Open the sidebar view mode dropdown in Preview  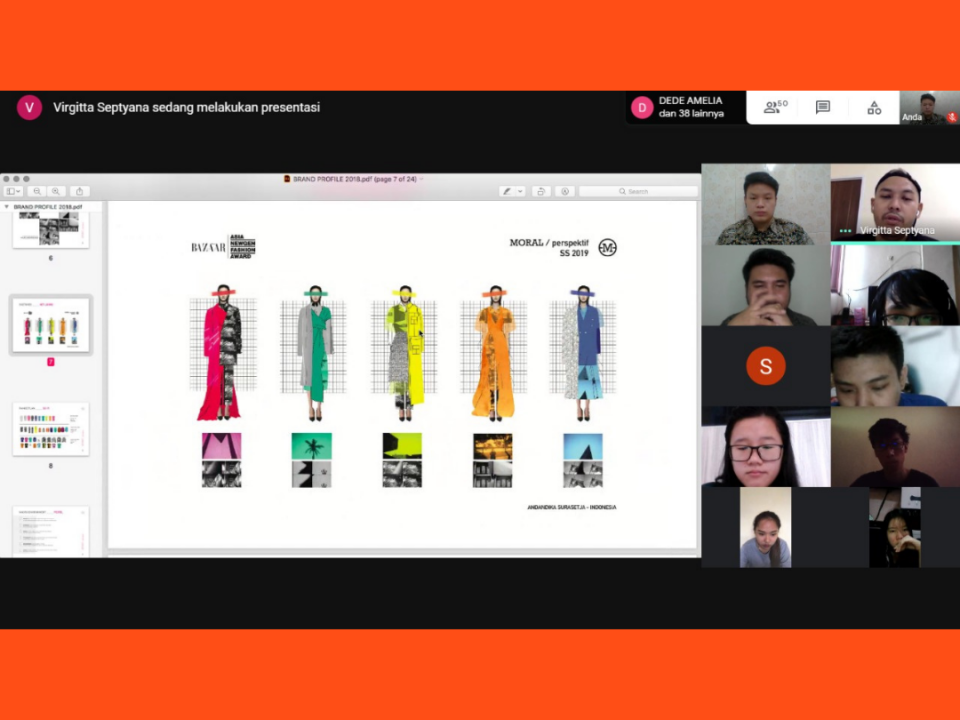[x=13, y=192]
